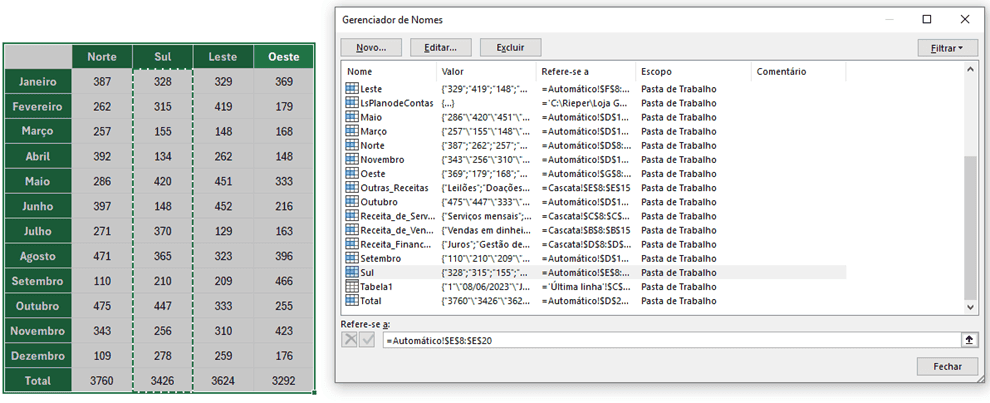Click cell value 452 in the Leste column
990x403 pixels.
(224, 207)
